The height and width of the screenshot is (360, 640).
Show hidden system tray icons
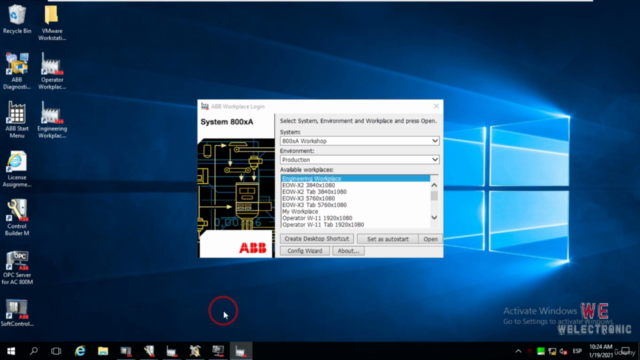(518, 351)
